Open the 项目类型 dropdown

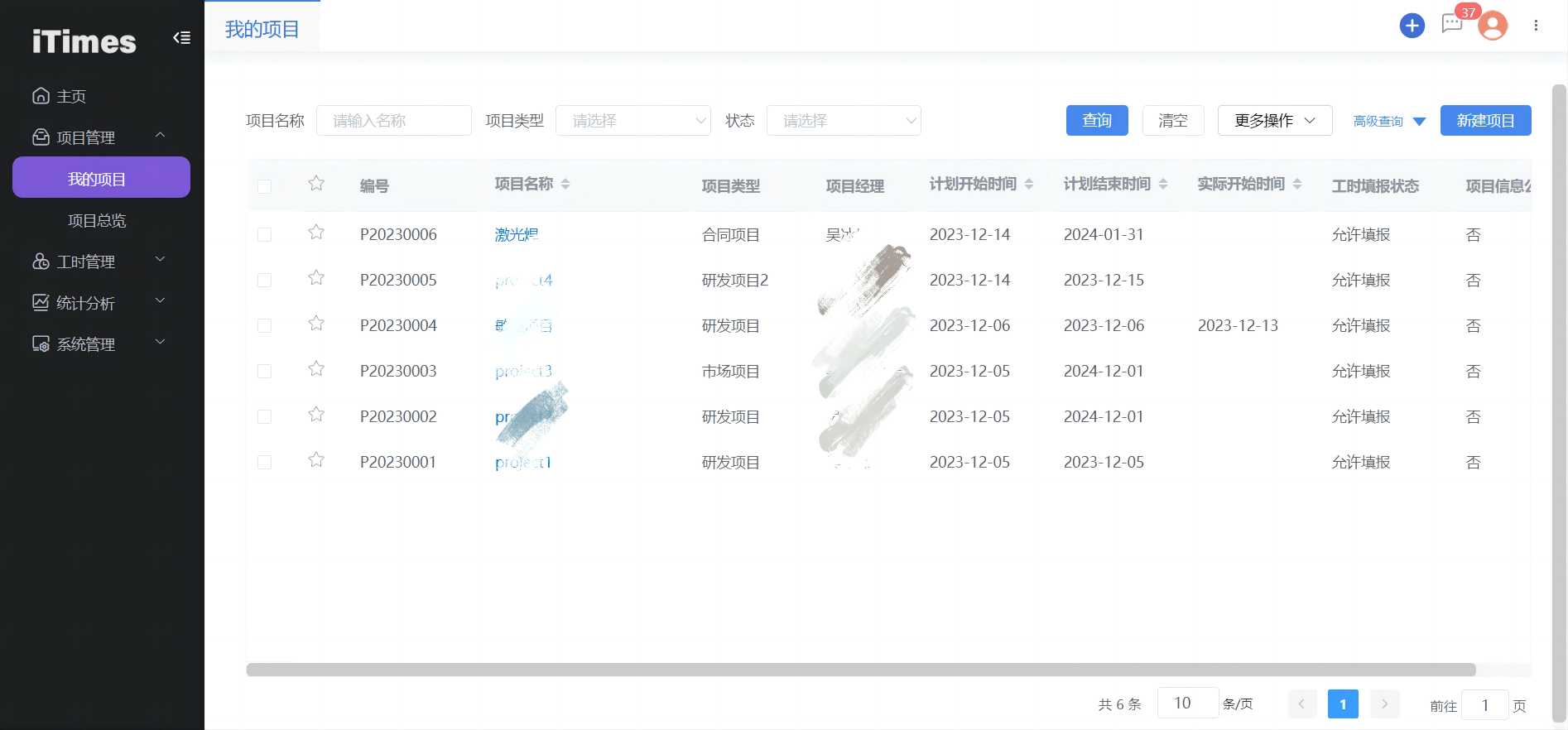[632, 121]
